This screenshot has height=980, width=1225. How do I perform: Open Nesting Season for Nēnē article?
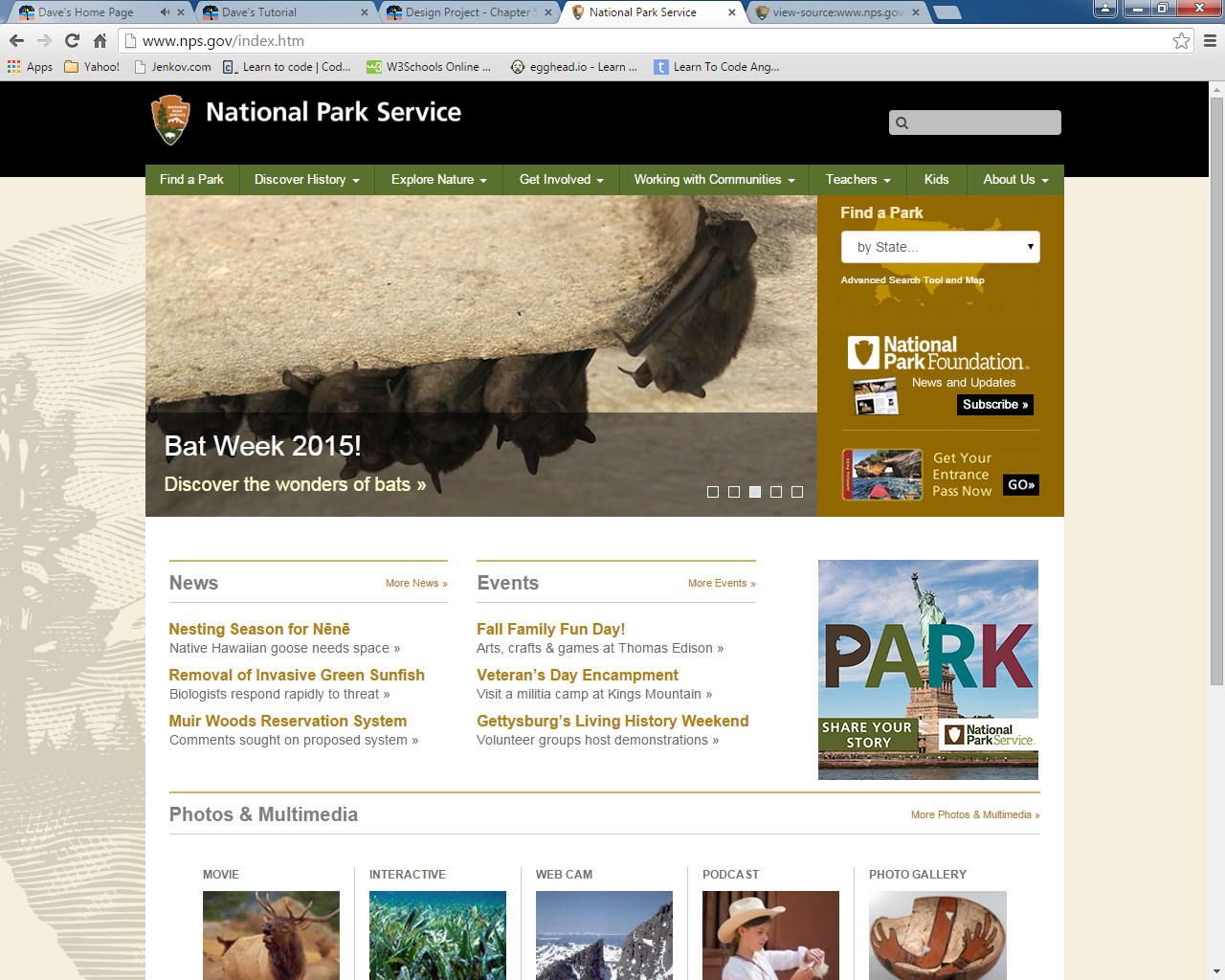[259, 629]
